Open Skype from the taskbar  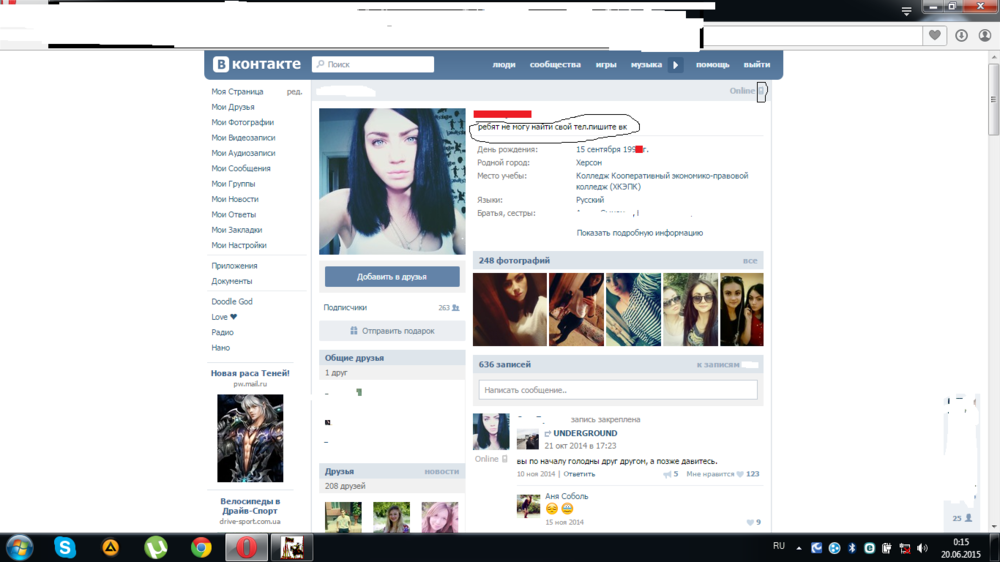pyautogui.click(x=66, y=547)
